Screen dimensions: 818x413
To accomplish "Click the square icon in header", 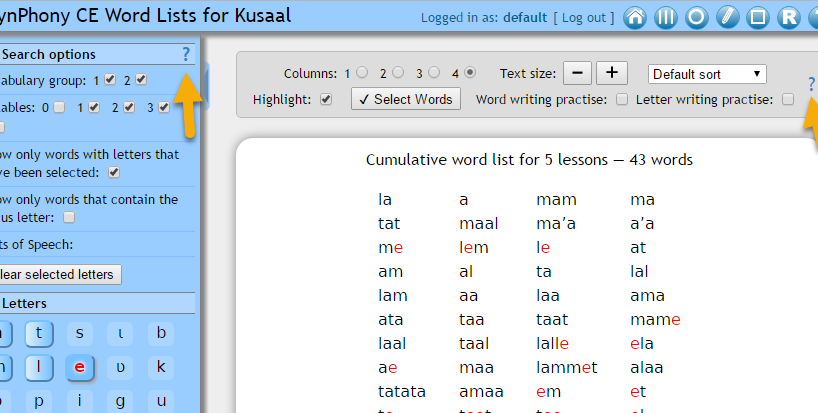I will 758,18.
